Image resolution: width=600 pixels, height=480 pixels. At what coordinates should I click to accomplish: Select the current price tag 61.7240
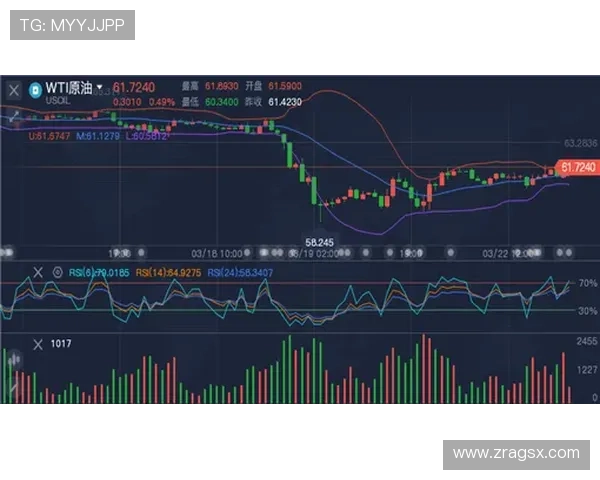[x=577, y=167]
